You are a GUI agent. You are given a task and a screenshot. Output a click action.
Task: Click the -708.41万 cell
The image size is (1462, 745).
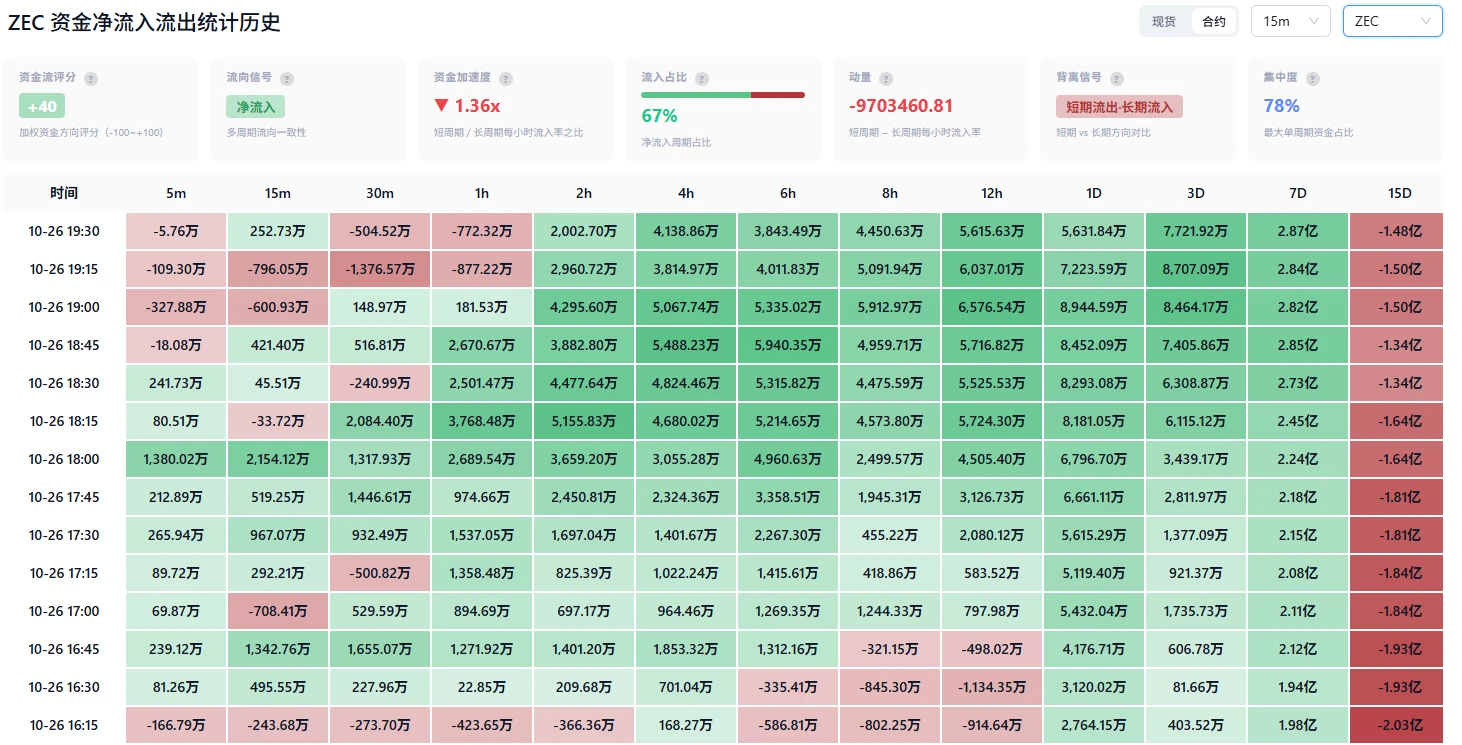[x=278, y=611]
